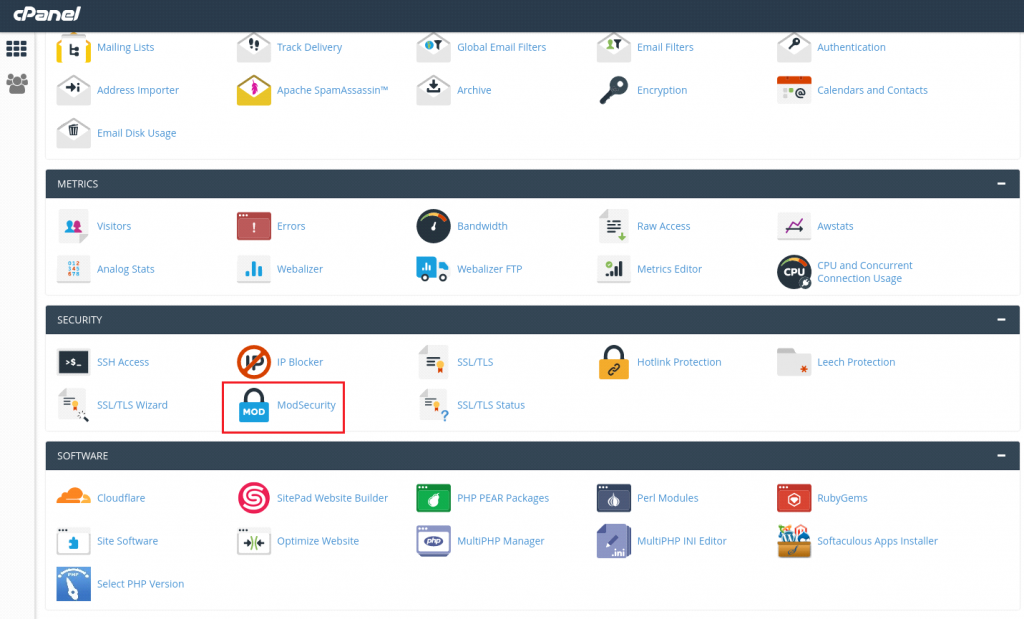
Task: Open the MultiPHP Manager link
Action: (x=501, y=541)
